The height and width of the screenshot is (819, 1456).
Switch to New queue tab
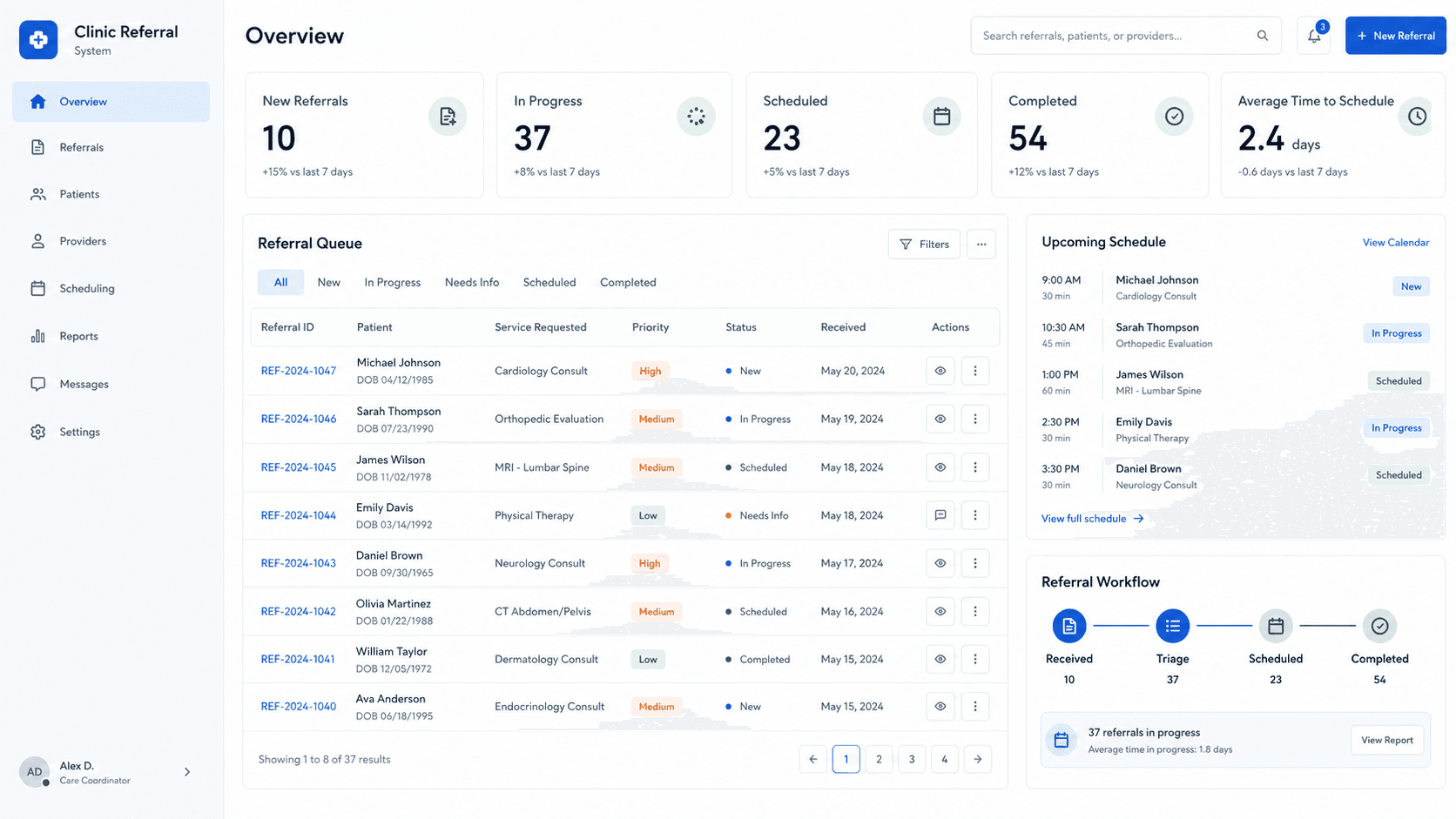pyautogui.click(x=328, y=282)
